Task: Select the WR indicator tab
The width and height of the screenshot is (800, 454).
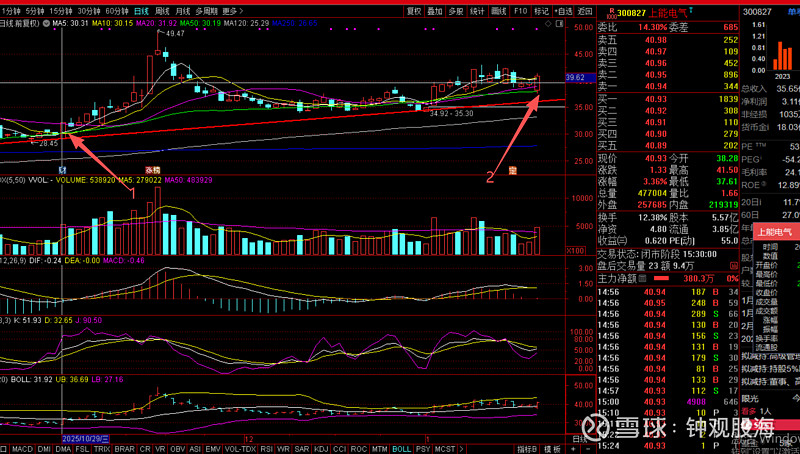Action: click(283, 449)
